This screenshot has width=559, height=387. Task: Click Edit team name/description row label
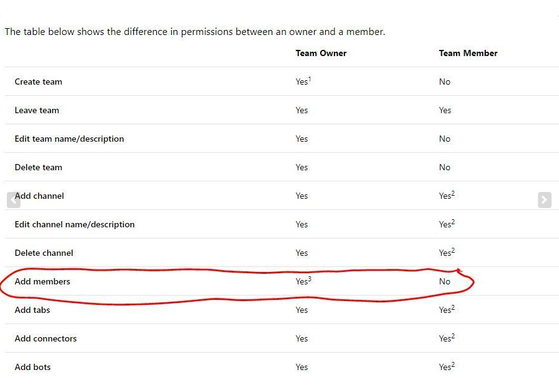click(69, 139)
